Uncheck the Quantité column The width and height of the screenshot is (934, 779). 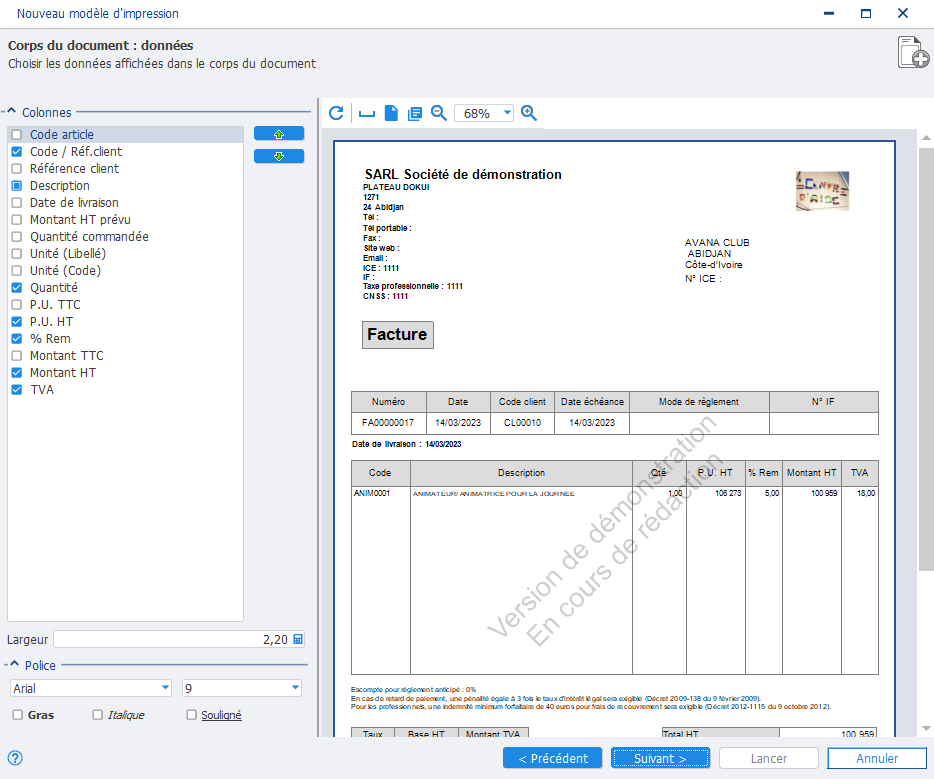[x=17, y=288]
